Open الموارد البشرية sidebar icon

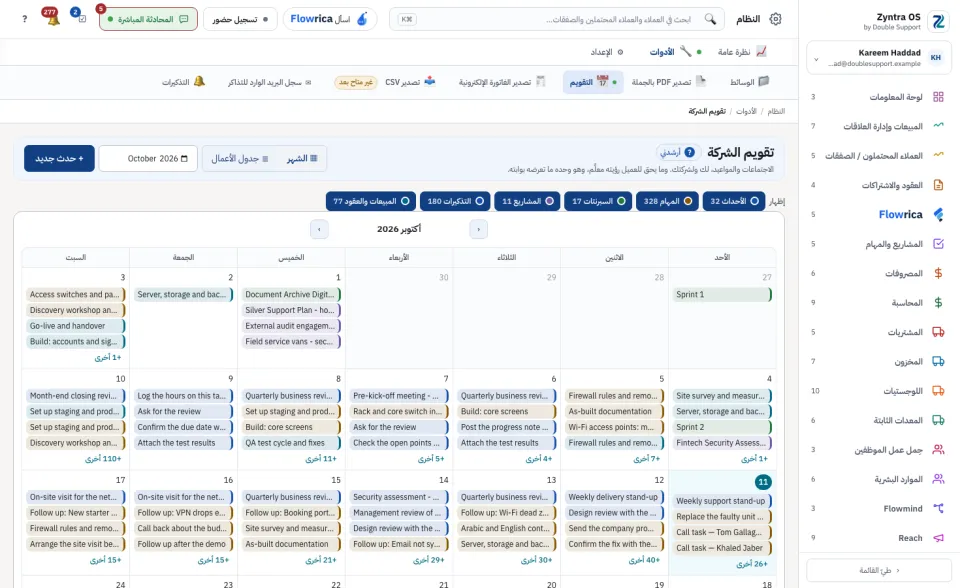tap(938, 479)
